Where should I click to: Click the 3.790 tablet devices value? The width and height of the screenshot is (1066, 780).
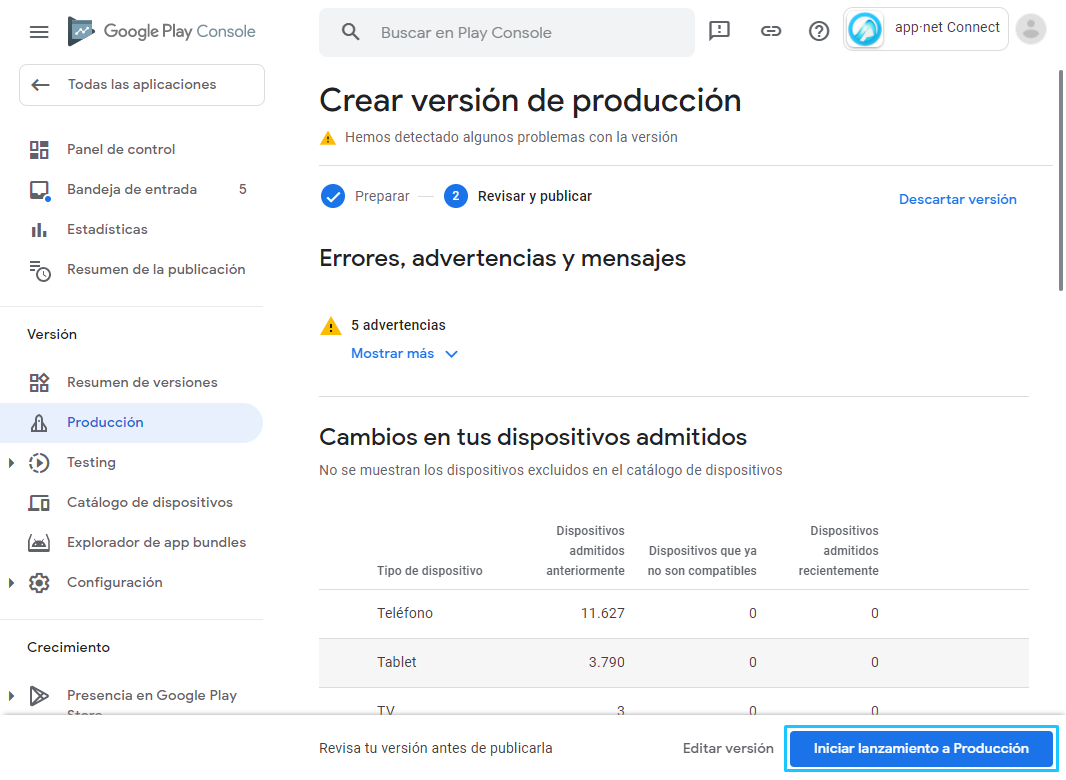coord(606,662)
